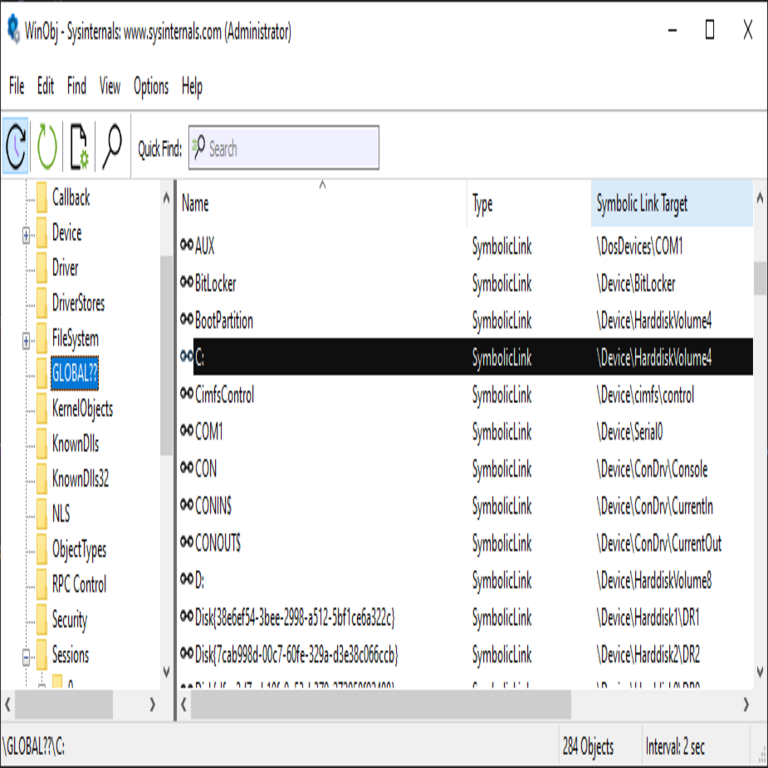The width and height of the screenshot is (768, 768).
Task: Click the link icon beside CimfsControl
Action: coord(187,393)
